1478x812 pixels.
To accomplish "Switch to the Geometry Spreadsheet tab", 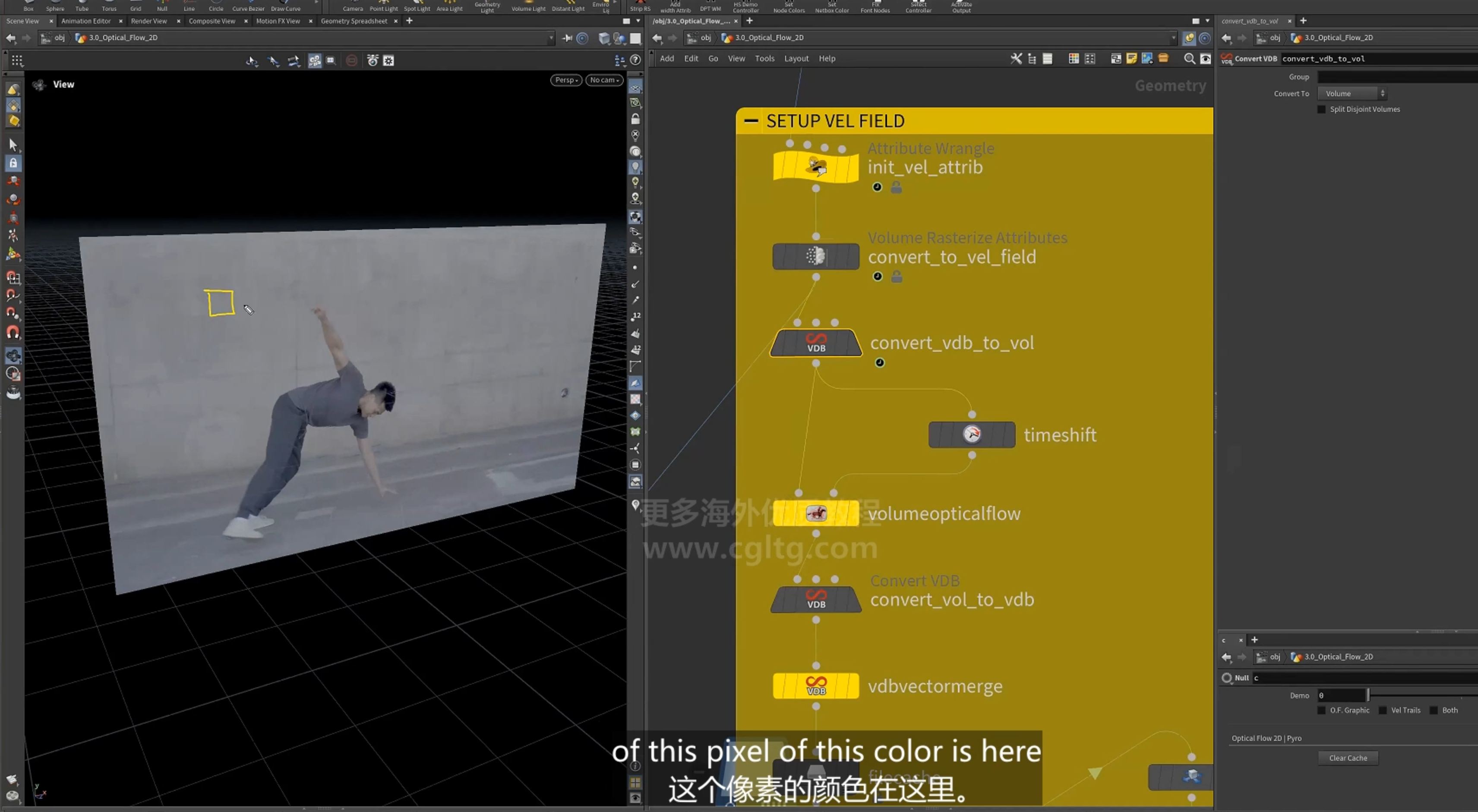I will (354, 21).
